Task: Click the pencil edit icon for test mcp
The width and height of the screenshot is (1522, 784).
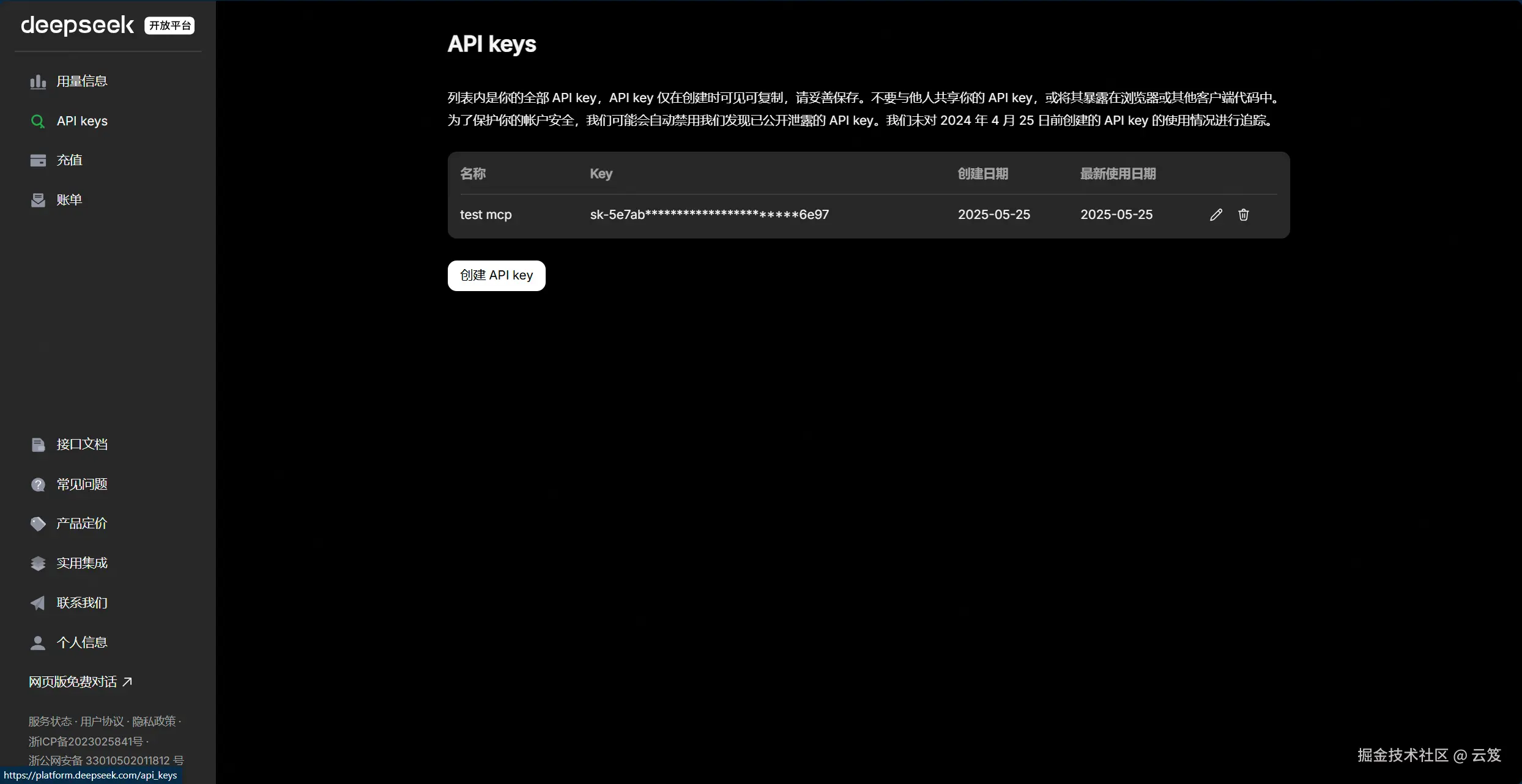Action: pyautogui.click(x=1216, y=215)
